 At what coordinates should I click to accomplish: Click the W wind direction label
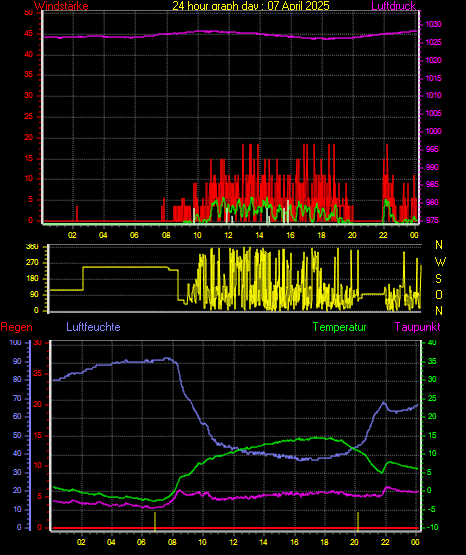pyautogui.click(x=440, y=262)
